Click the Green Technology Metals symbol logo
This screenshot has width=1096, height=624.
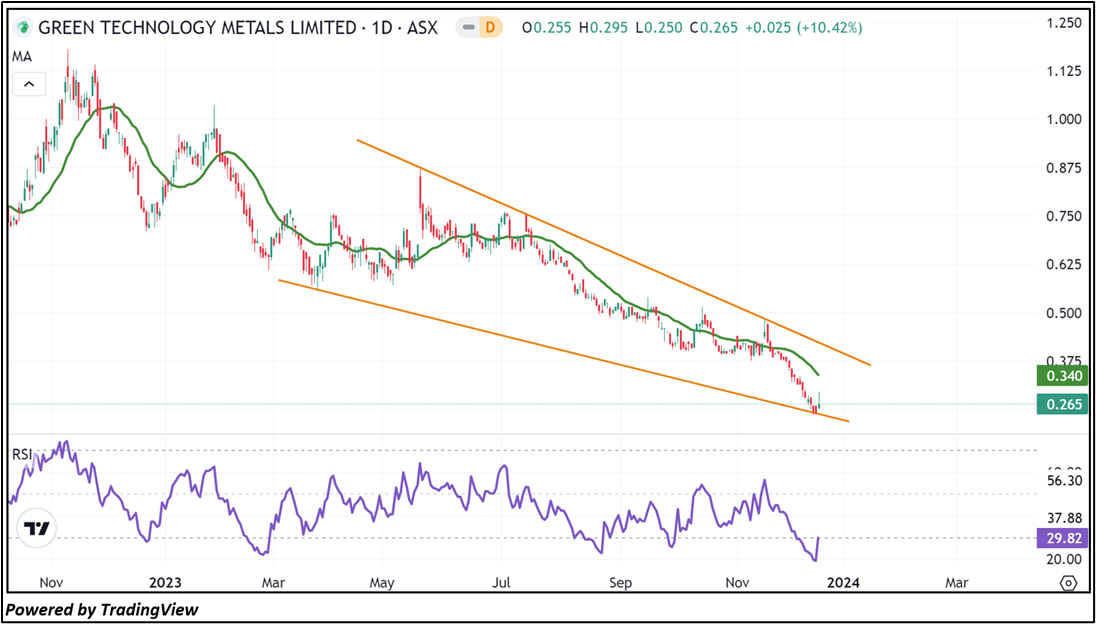[x=24, y=28]
